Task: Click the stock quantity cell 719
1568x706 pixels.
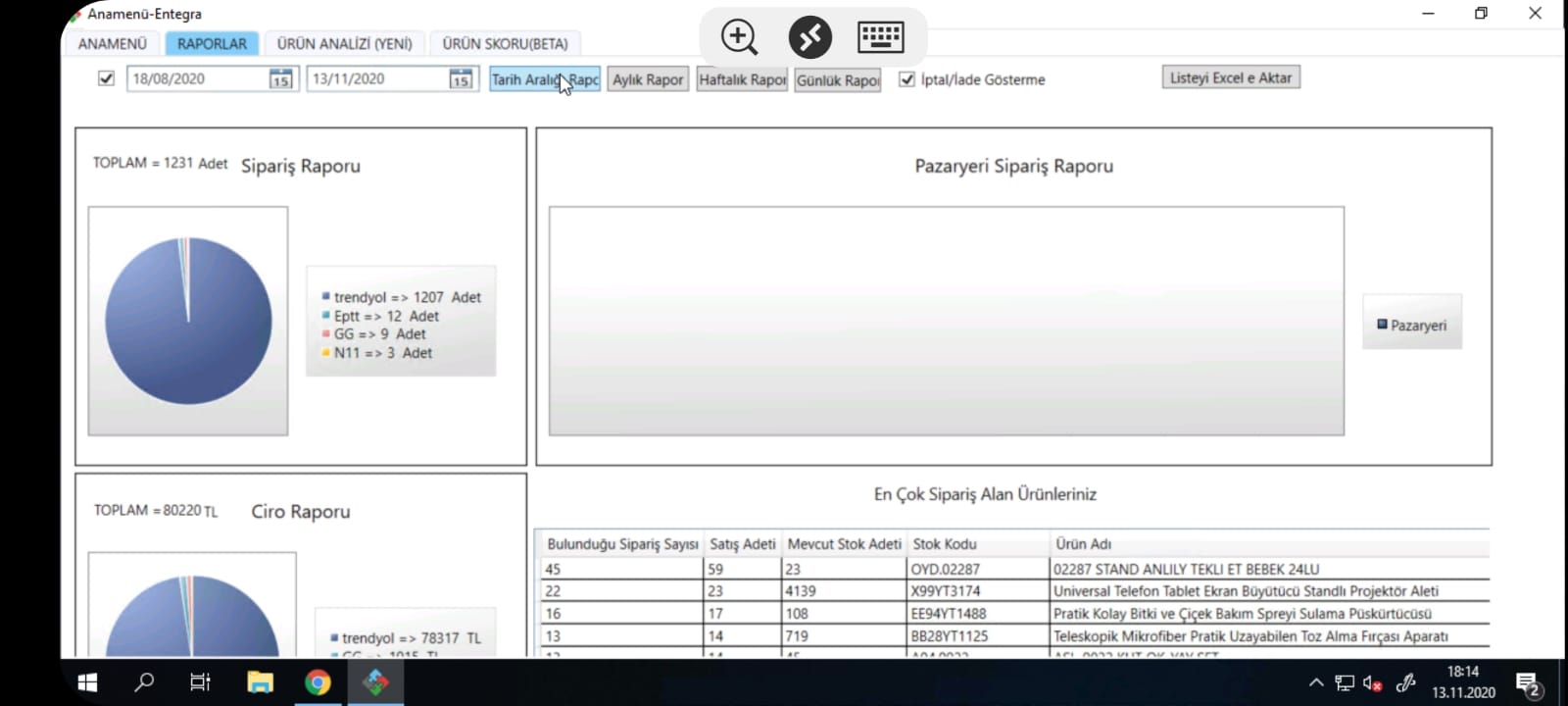Action: click(x=844, y=636)
